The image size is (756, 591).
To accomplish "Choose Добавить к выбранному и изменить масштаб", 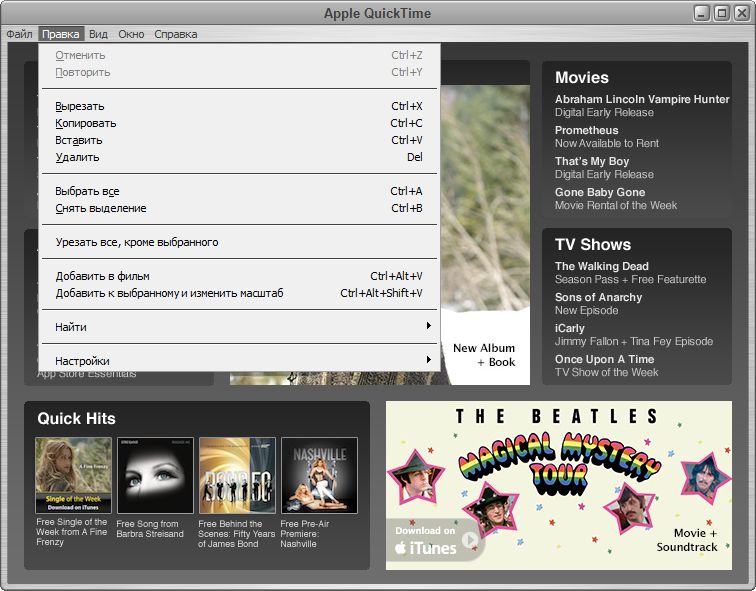I will [239, 293].
